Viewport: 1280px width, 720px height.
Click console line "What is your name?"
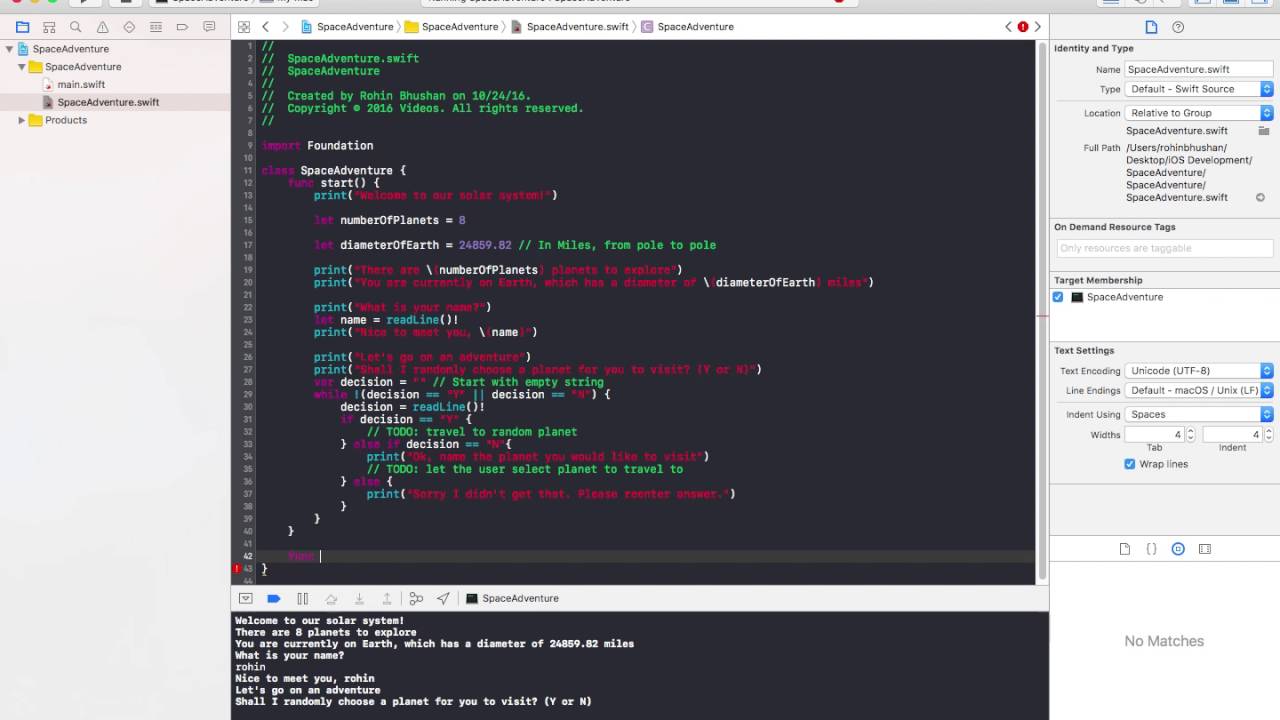[290, 656]
